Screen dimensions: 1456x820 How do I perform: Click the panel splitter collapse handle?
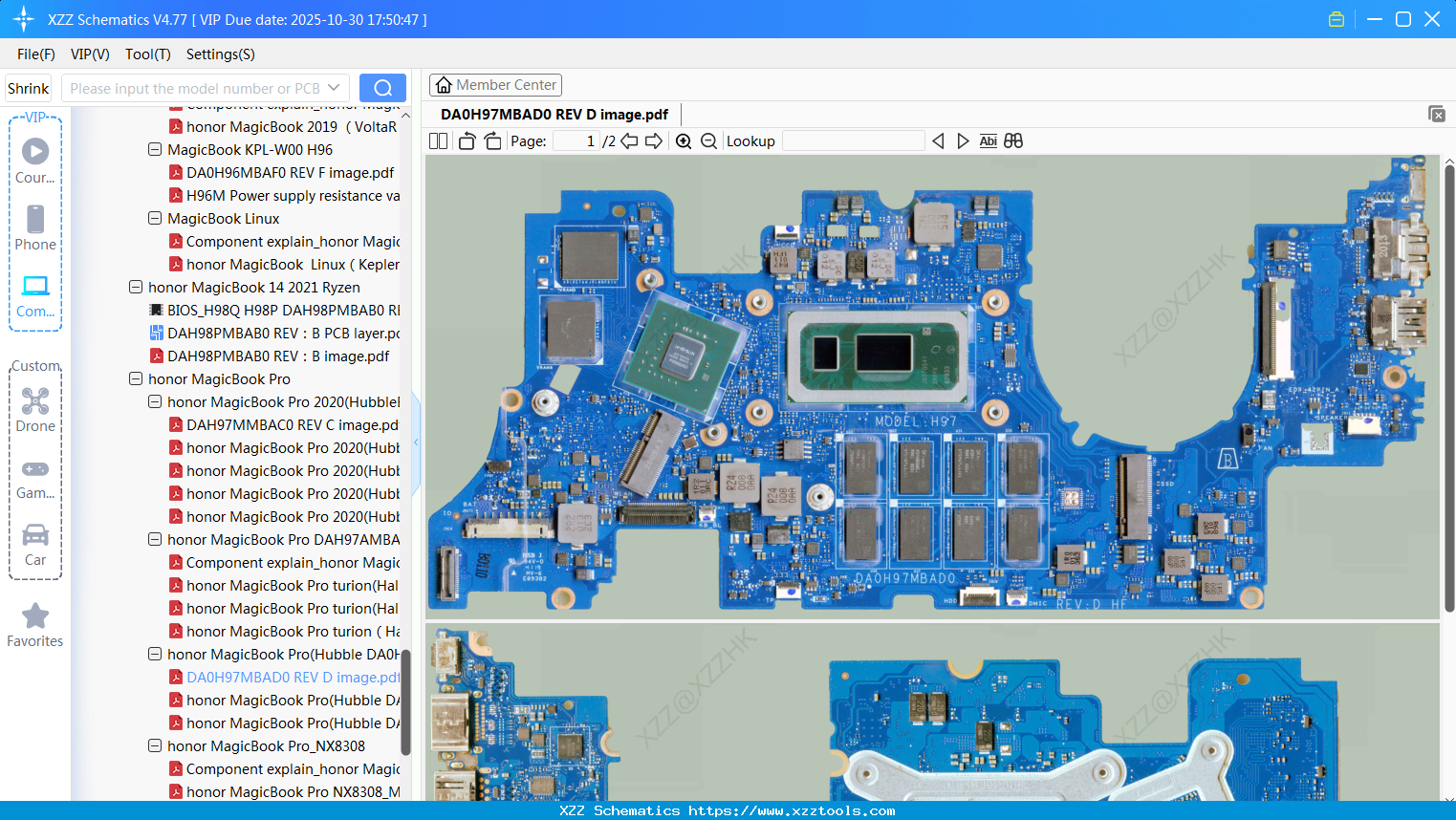pyautogui.click(x=416, y=442)
